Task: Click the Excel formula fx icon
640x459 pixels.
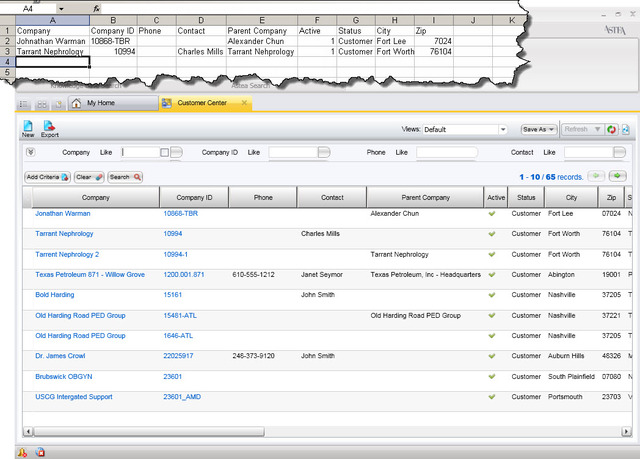Action: (x=96, y=8)
